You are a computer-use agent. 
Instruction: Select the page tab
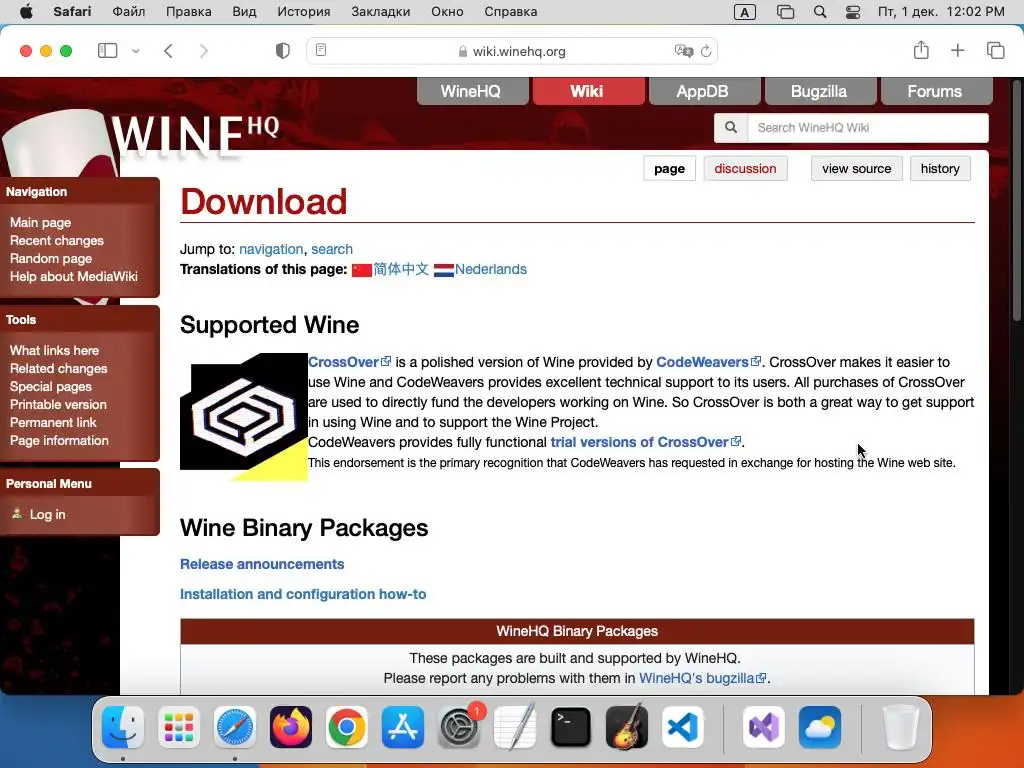tap(669, 168)
